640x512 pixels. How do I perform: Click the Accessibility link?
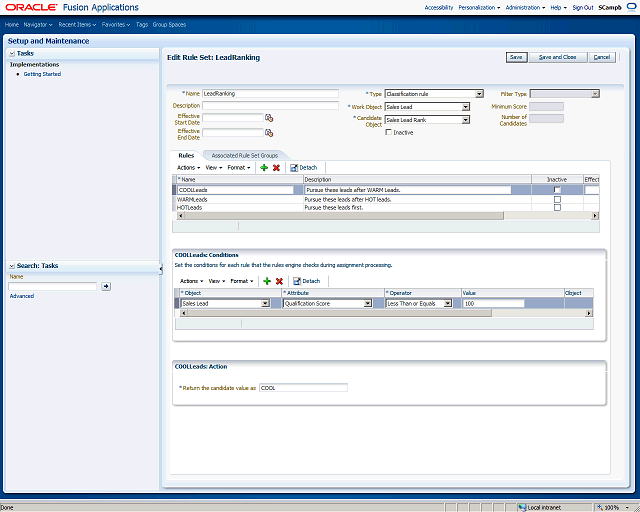pyautogui.click(x=439, y=8)
